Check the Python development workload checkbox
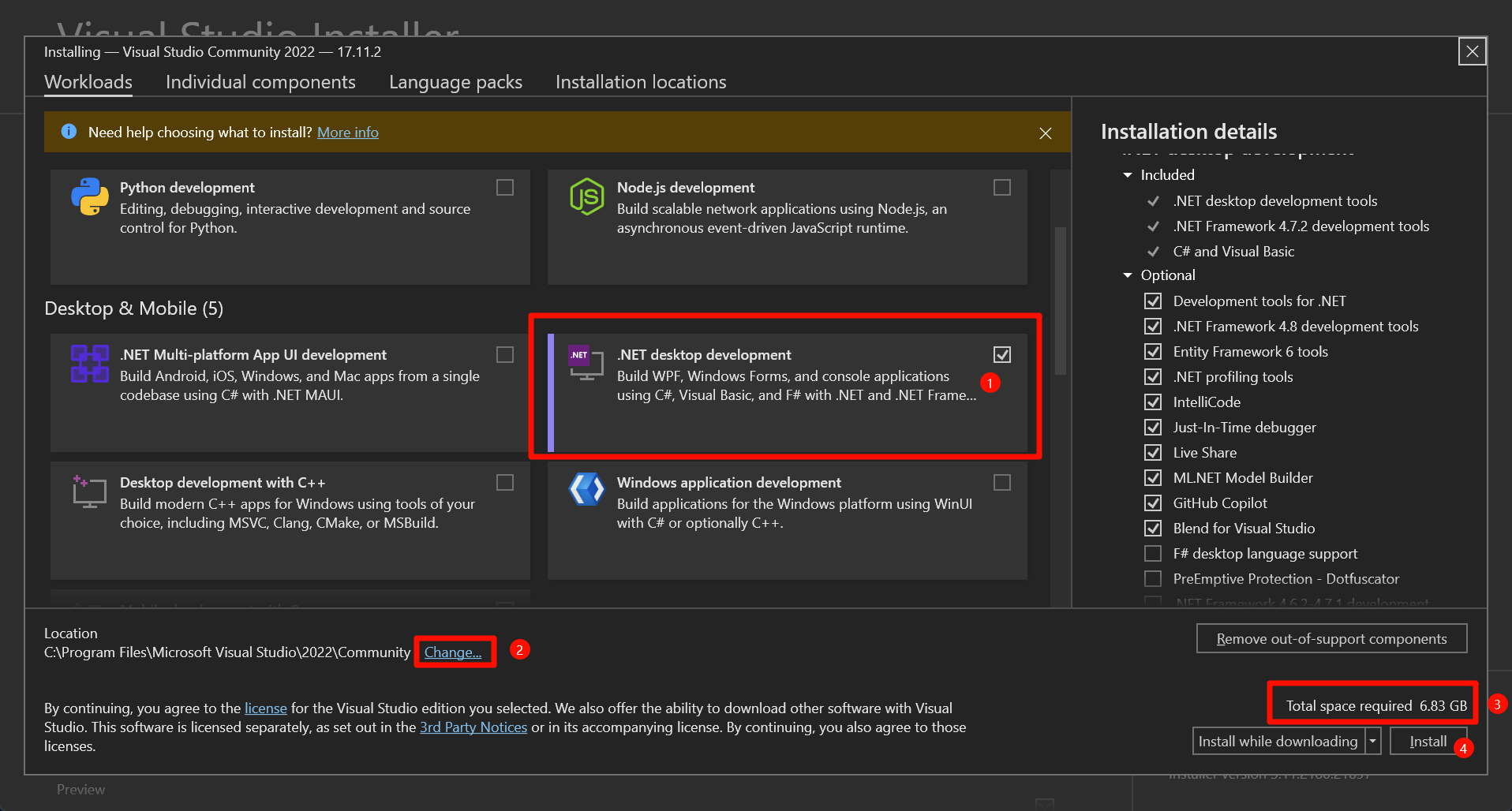This screenshot has height=811, width=1512. point(505,187)
